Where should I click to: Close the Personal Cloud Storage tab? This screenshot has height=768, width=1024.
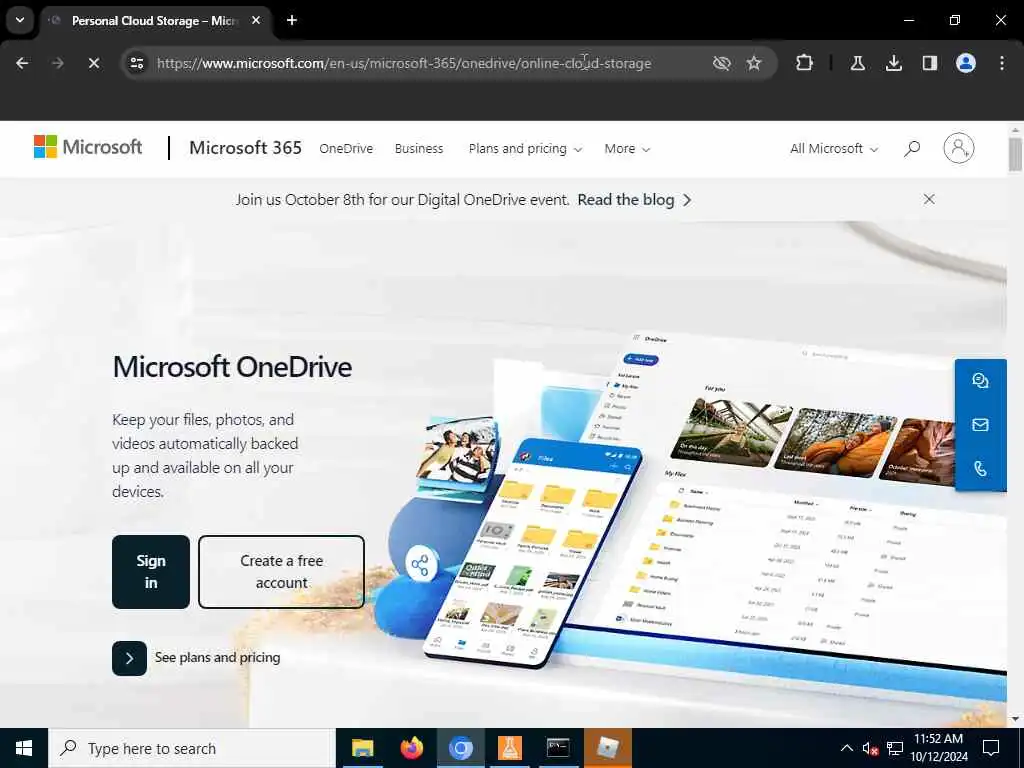click(x=256, y=20)
